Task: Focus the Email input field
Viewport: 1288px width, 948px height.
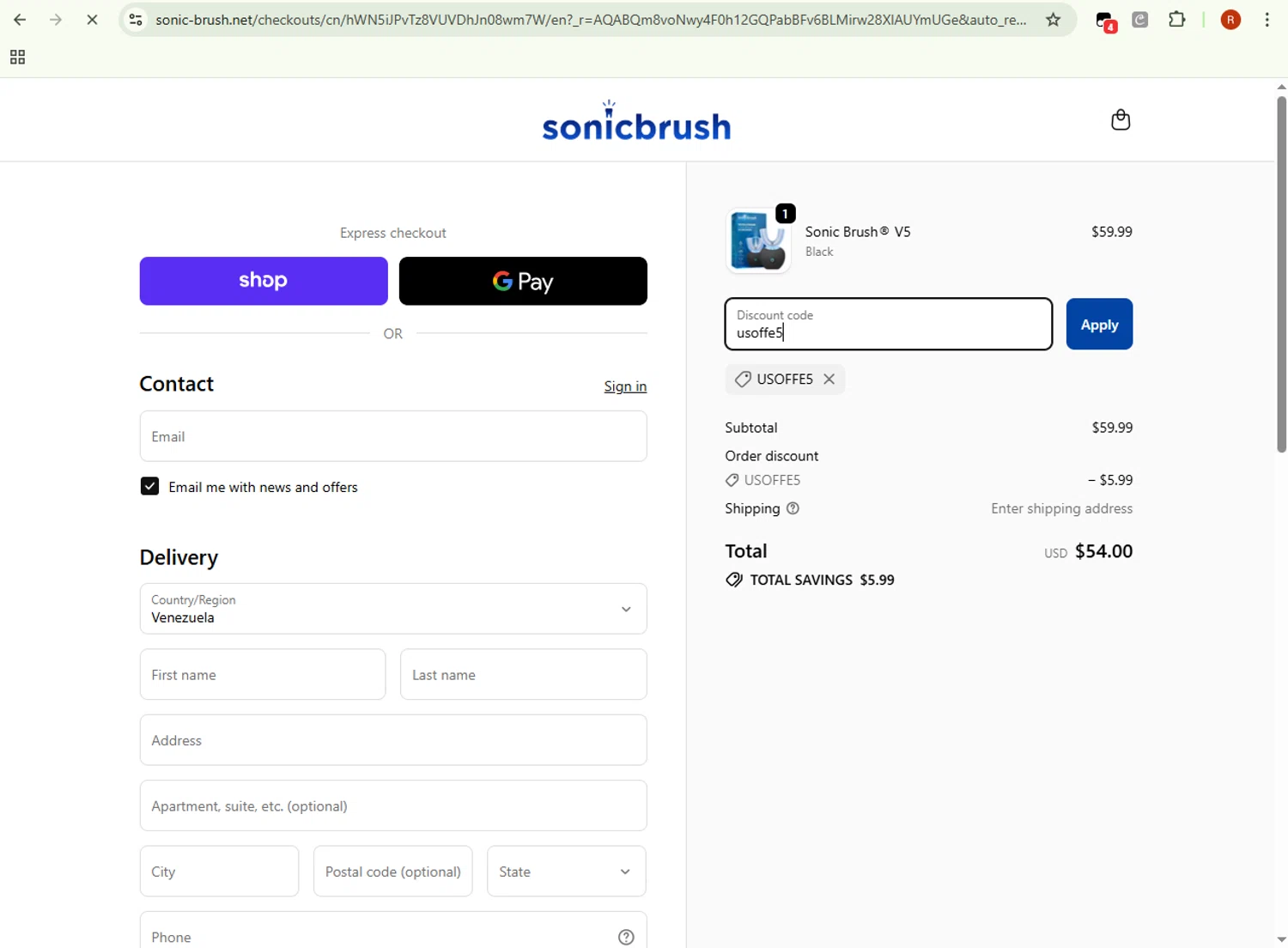Action: [x=393, y=436]
